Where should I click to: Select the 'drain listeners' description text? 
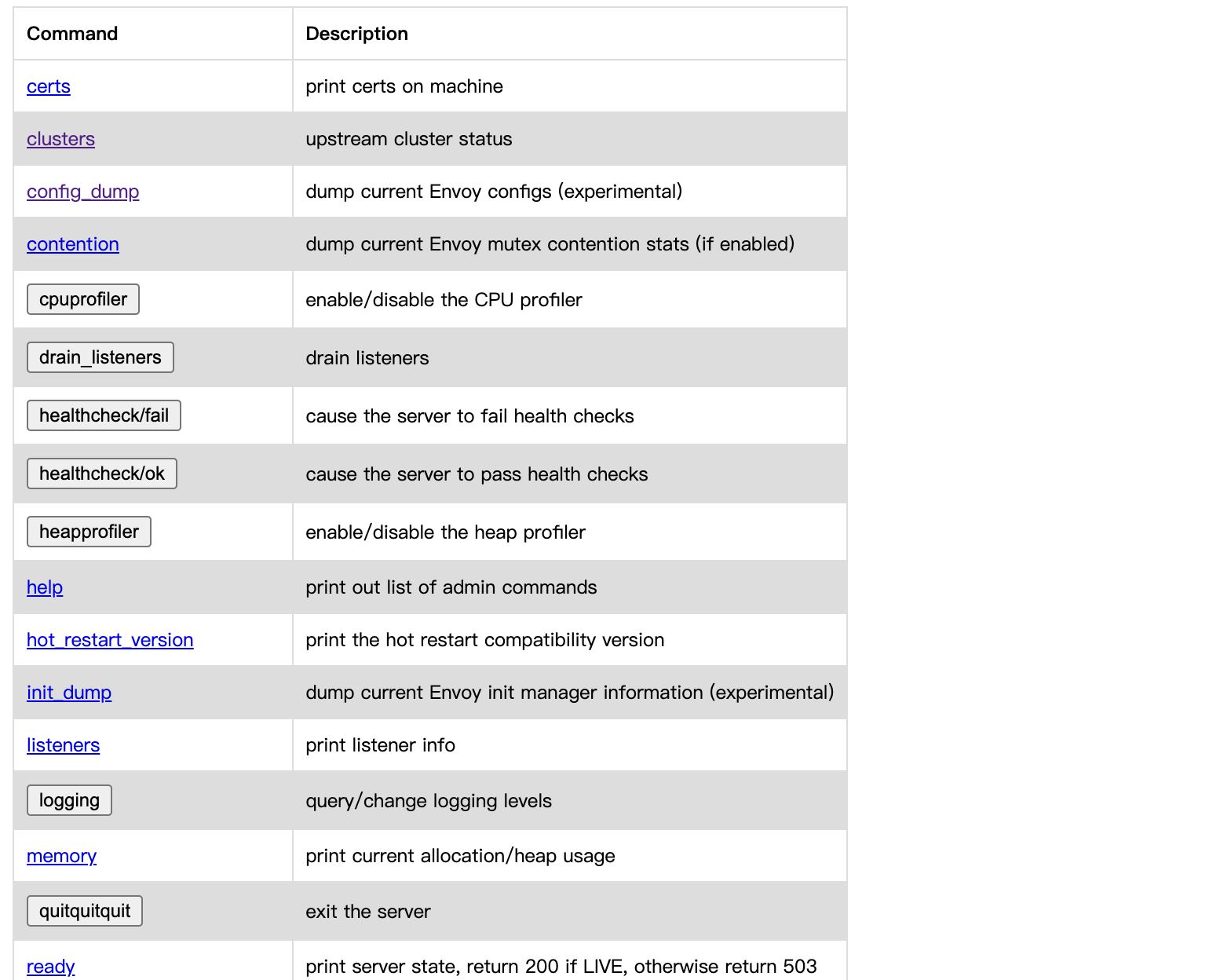point(367,358)
